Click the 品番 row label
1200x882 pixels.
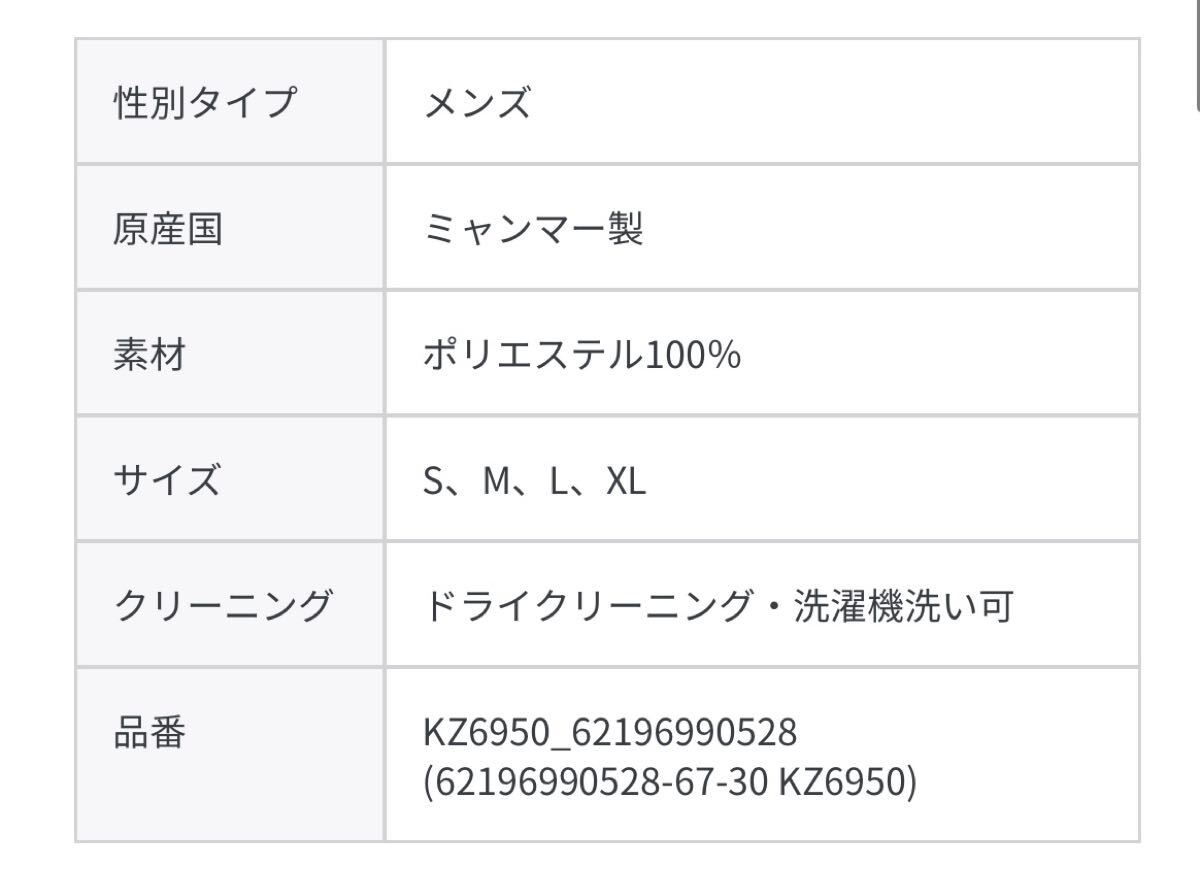tap(149, 733)
